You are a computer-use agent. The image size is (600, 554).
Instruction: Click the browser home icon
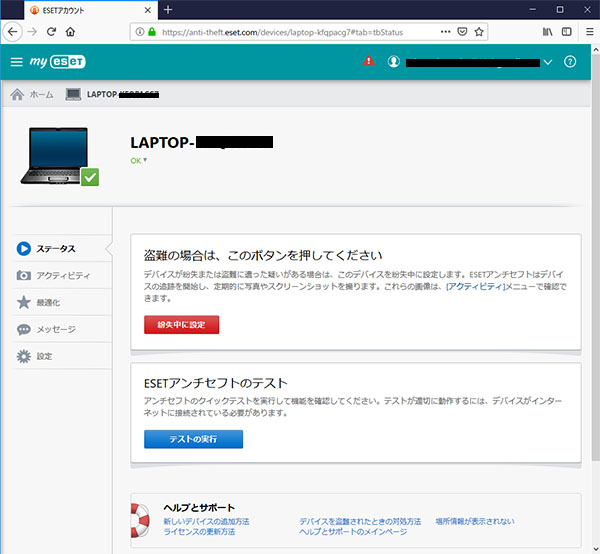[70, 32]
